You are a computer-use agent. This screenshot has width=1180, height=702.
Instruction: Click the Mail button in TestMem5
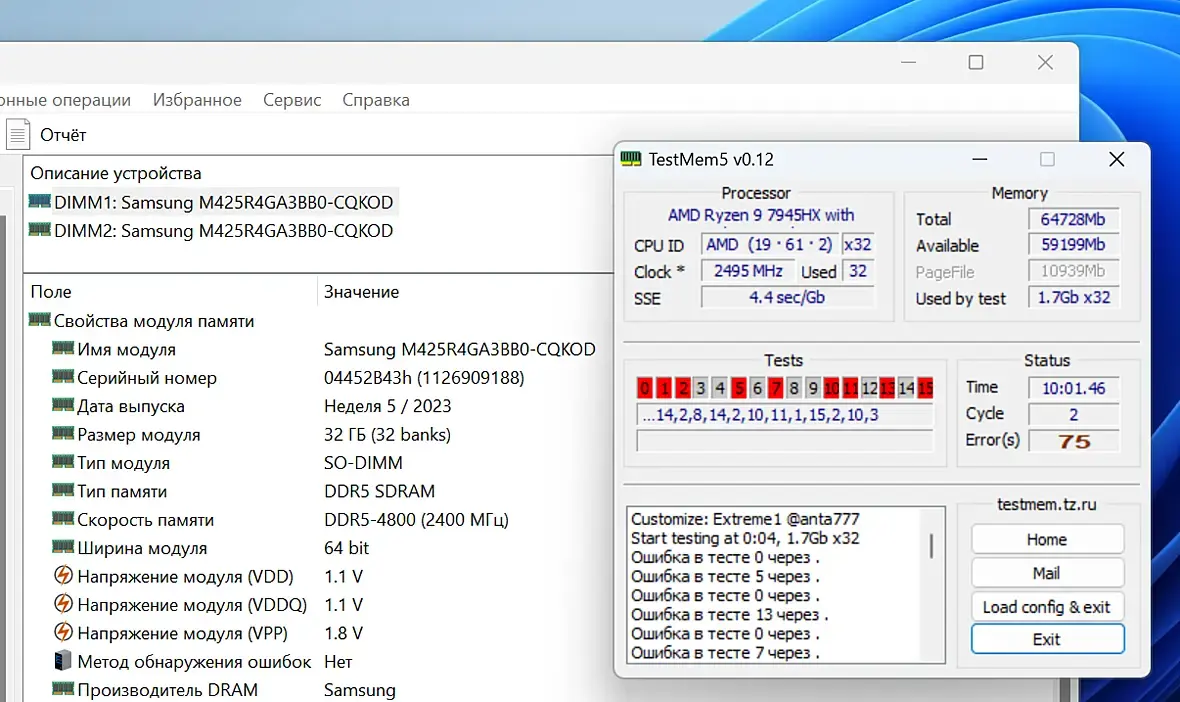point(1047,573)
